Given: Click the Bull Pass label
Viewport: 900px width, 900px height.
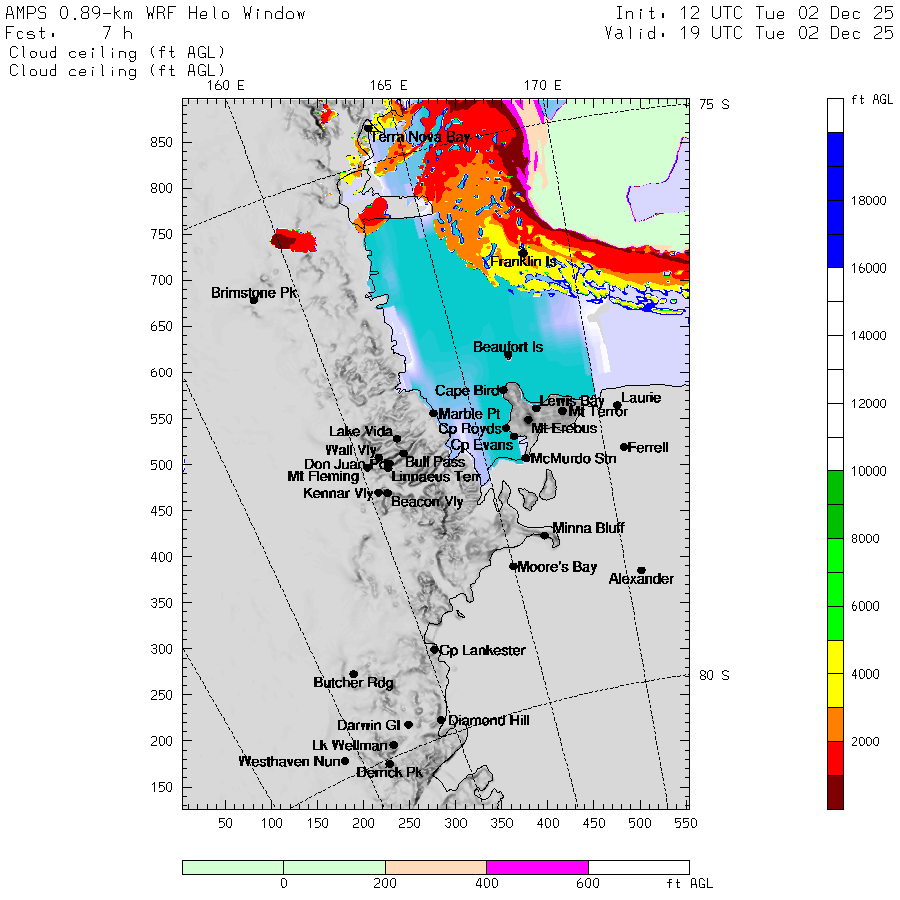Looking at the screenshot, I should coord(435,462).
